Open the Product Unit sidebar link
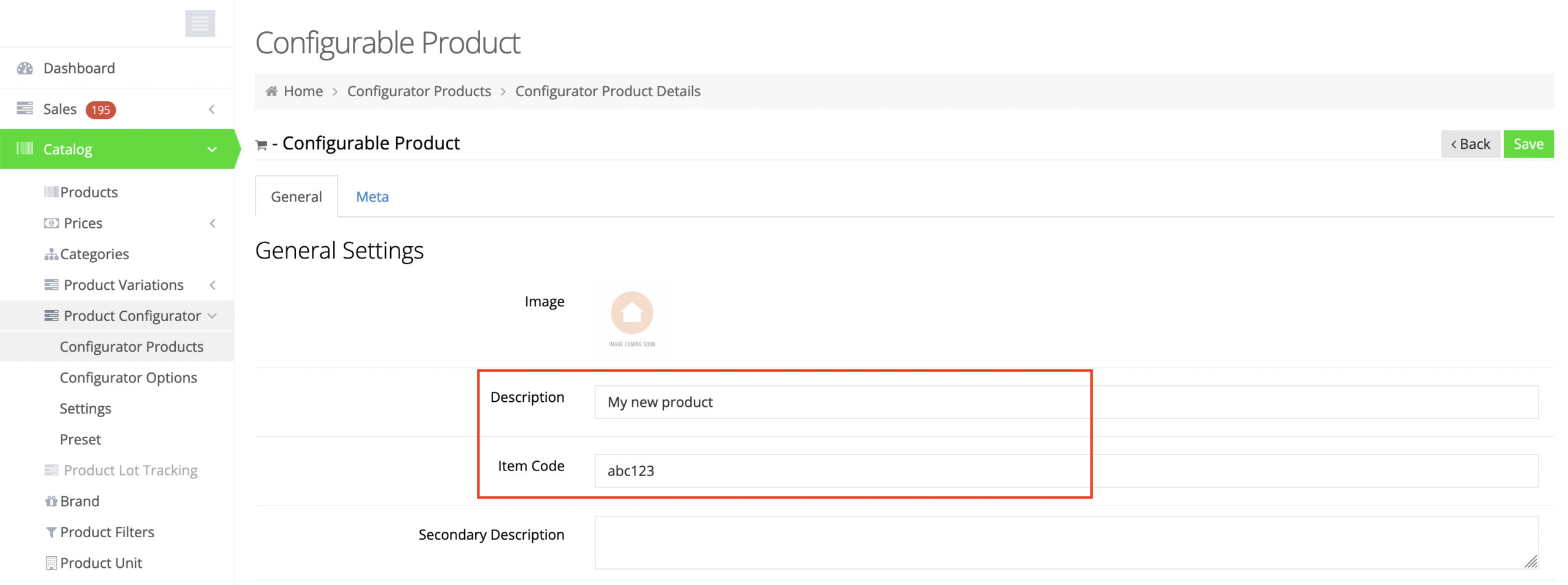 click(101, 563)
